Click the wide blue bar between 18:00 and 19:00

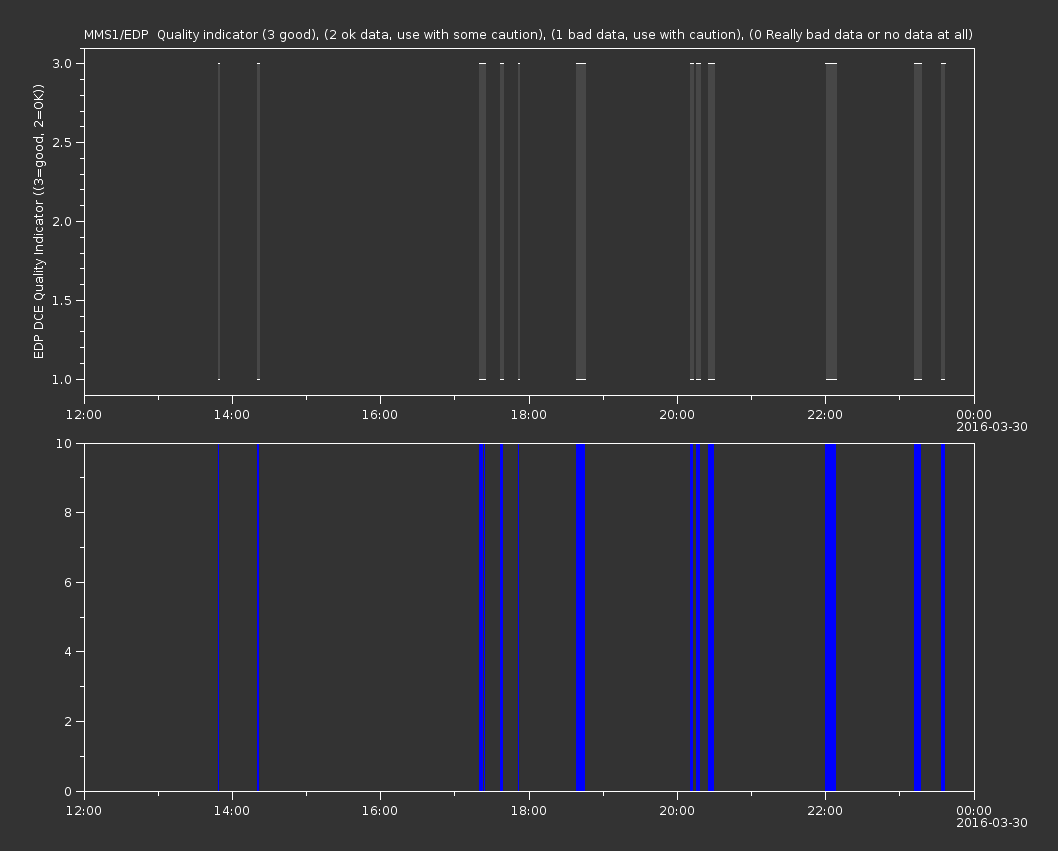point(580,617)
